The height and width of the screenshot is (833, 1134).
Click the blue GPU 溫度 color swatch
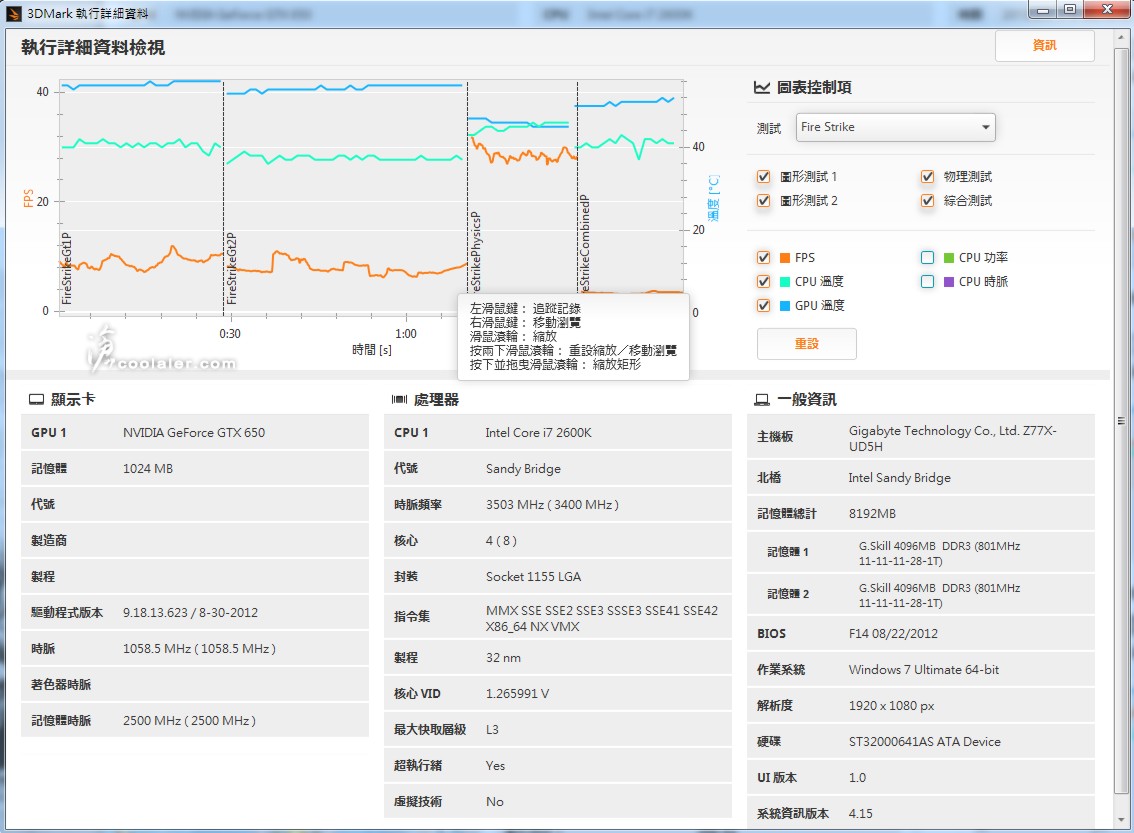tap(785, 306)
